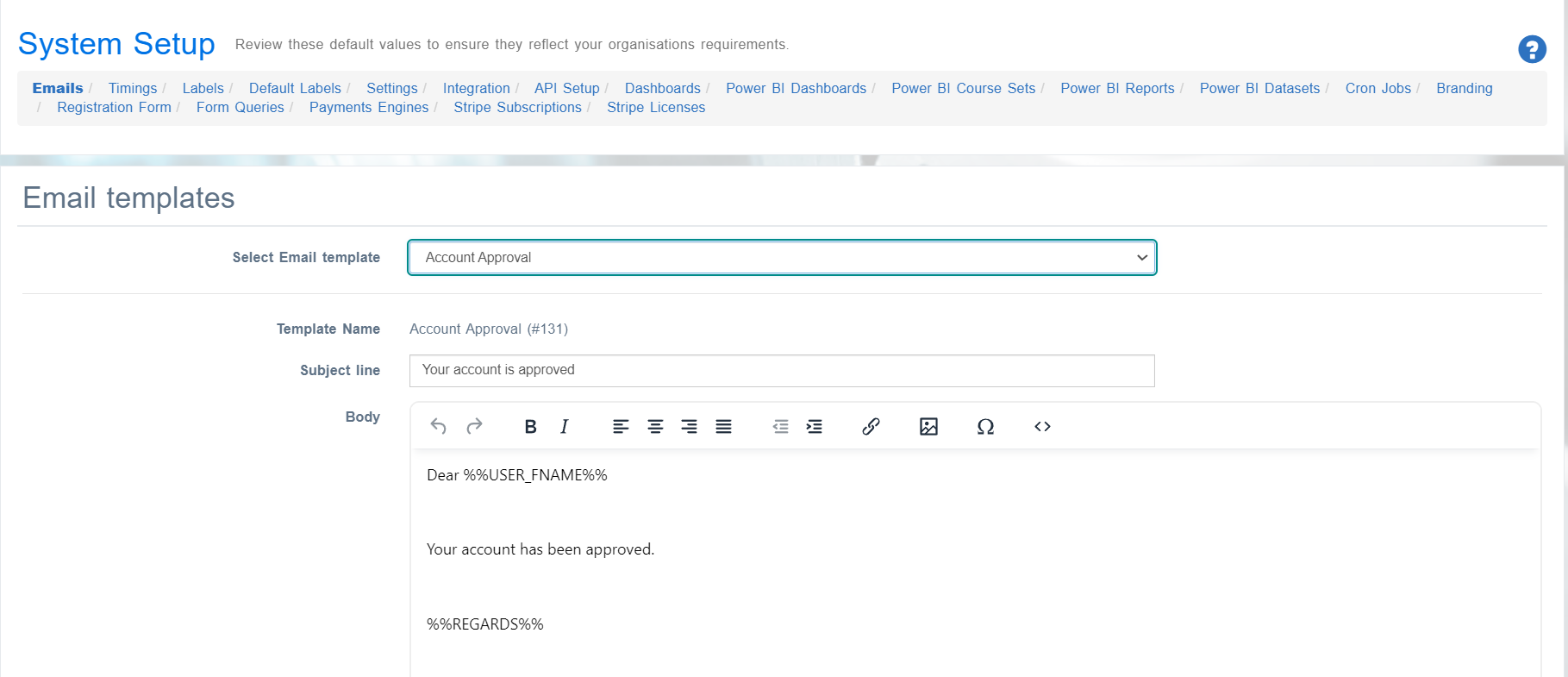The height and width of the screenshot is (677, 1568).
Task: Decrease indent in body editor
Action: [x=780, y=426]
